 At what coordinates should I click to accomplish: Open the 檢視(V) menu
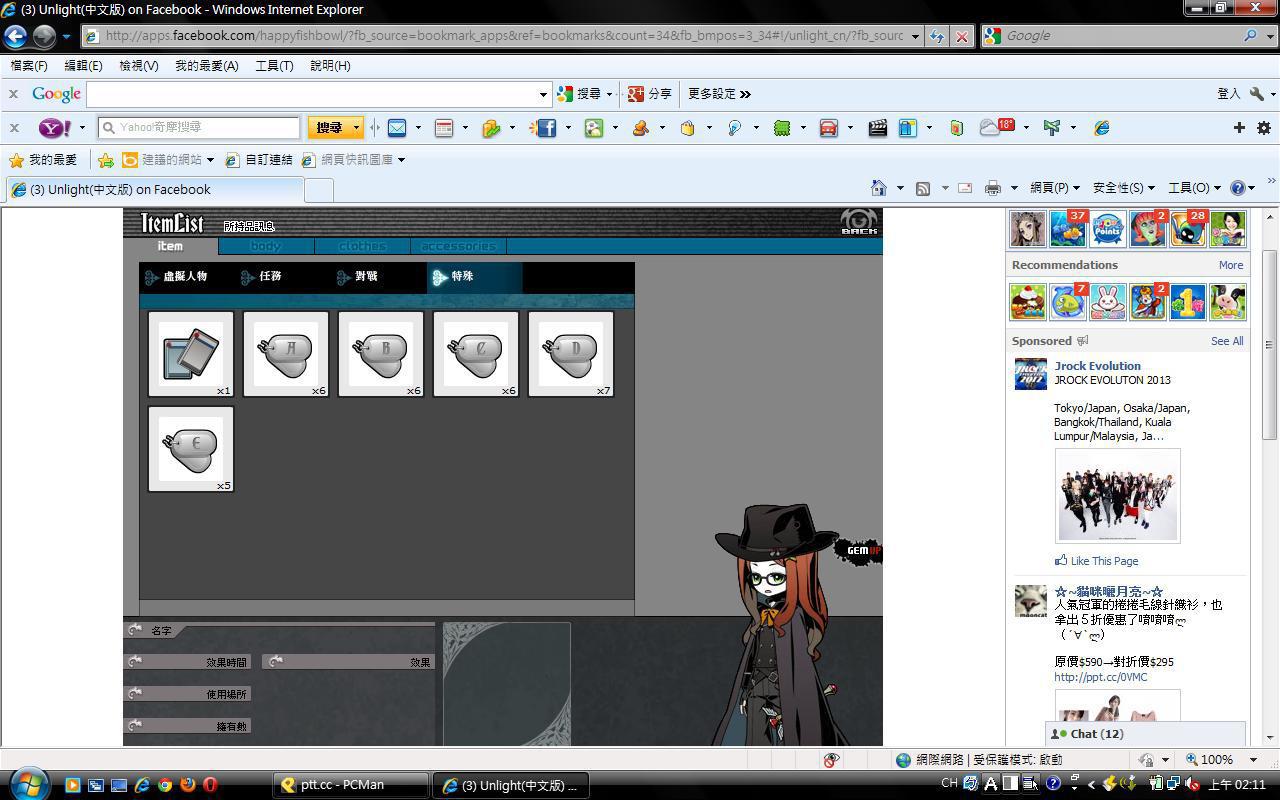138,66
